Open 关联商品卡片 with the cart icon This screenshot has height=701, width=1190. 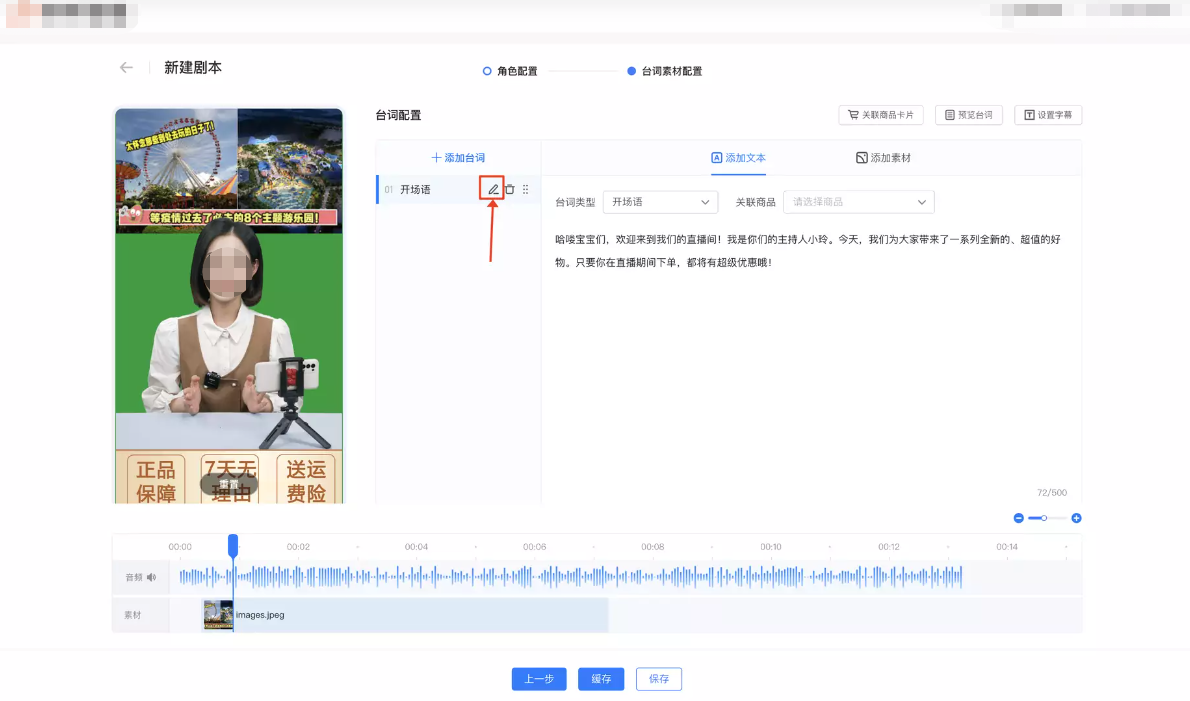pyautogui.click(x=880, y=114)
